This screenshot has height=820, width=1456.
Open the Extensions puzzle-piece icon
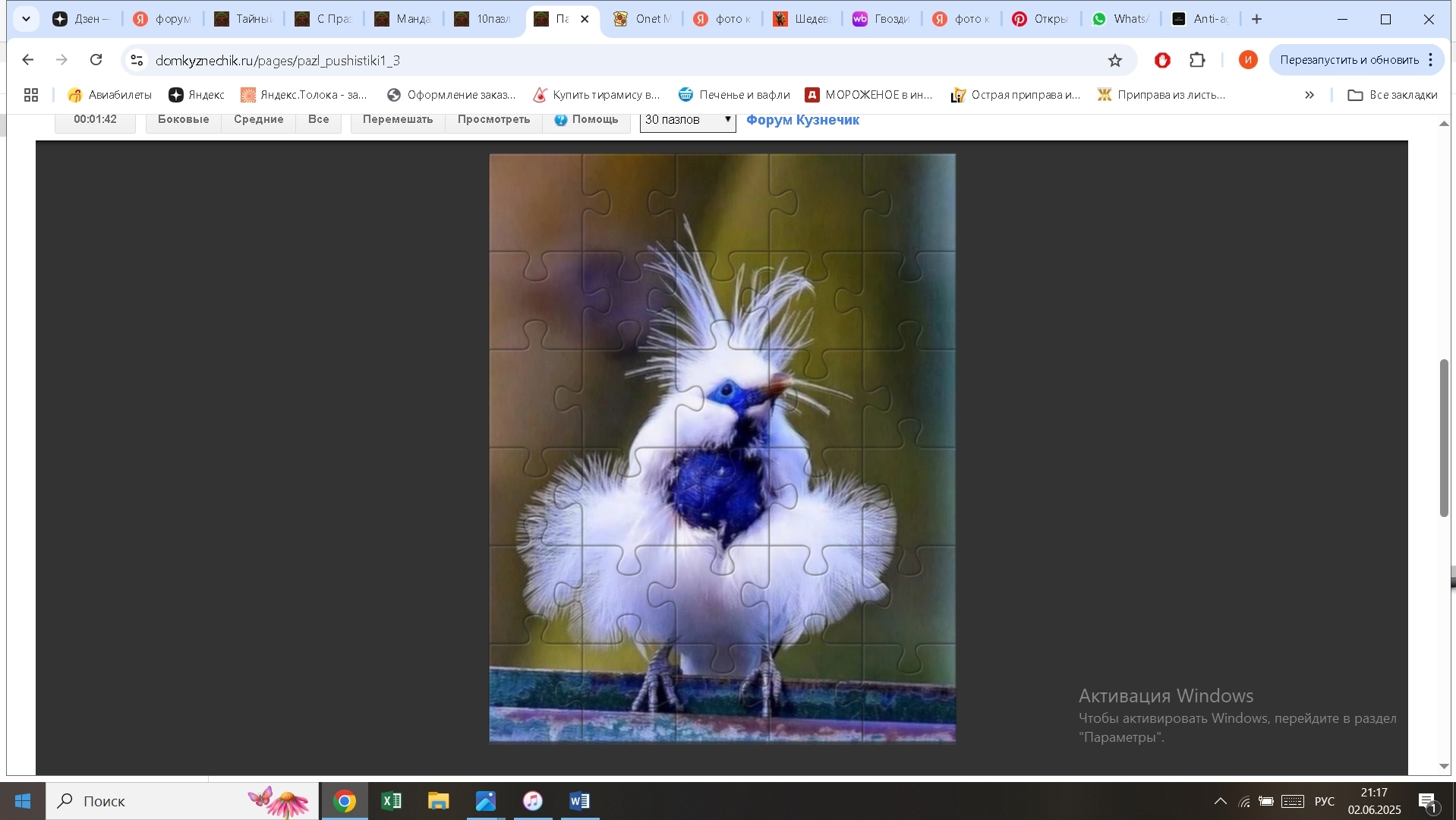tap(1197, 60)
